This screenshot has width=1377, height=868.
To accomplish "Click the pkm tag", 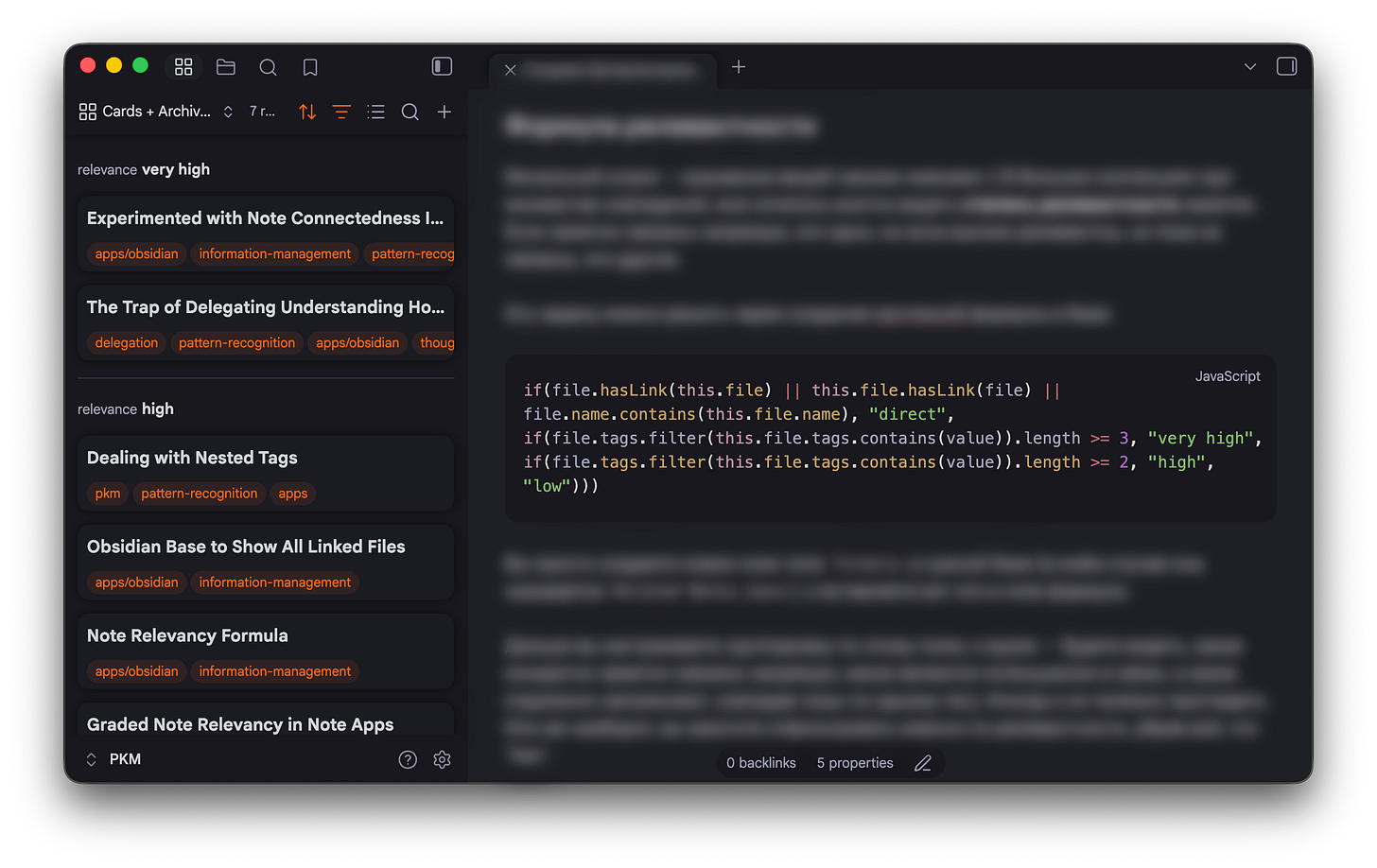I will click(108, 494).
